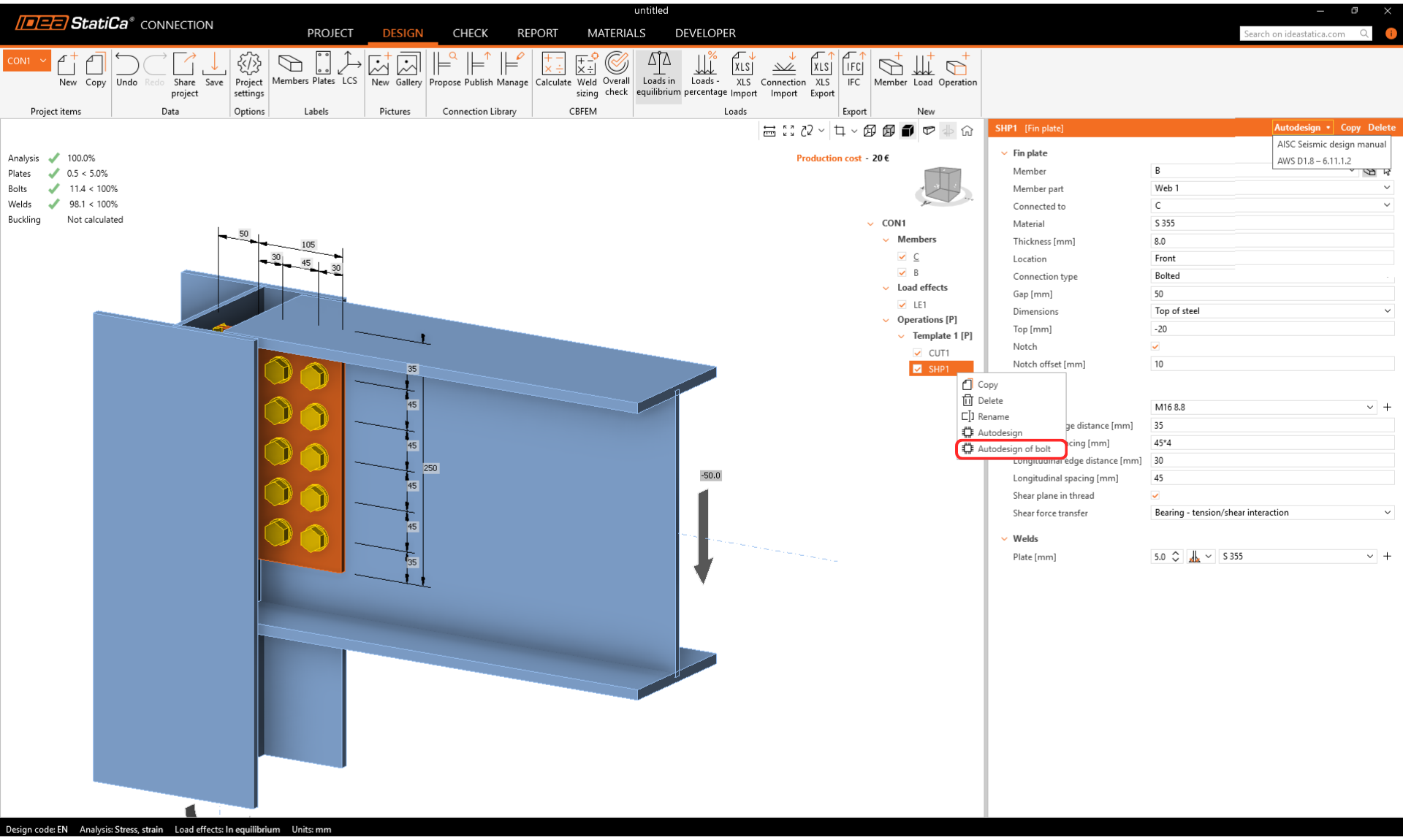Uncheck the CUT1 operation checkbox

[917, 354]
